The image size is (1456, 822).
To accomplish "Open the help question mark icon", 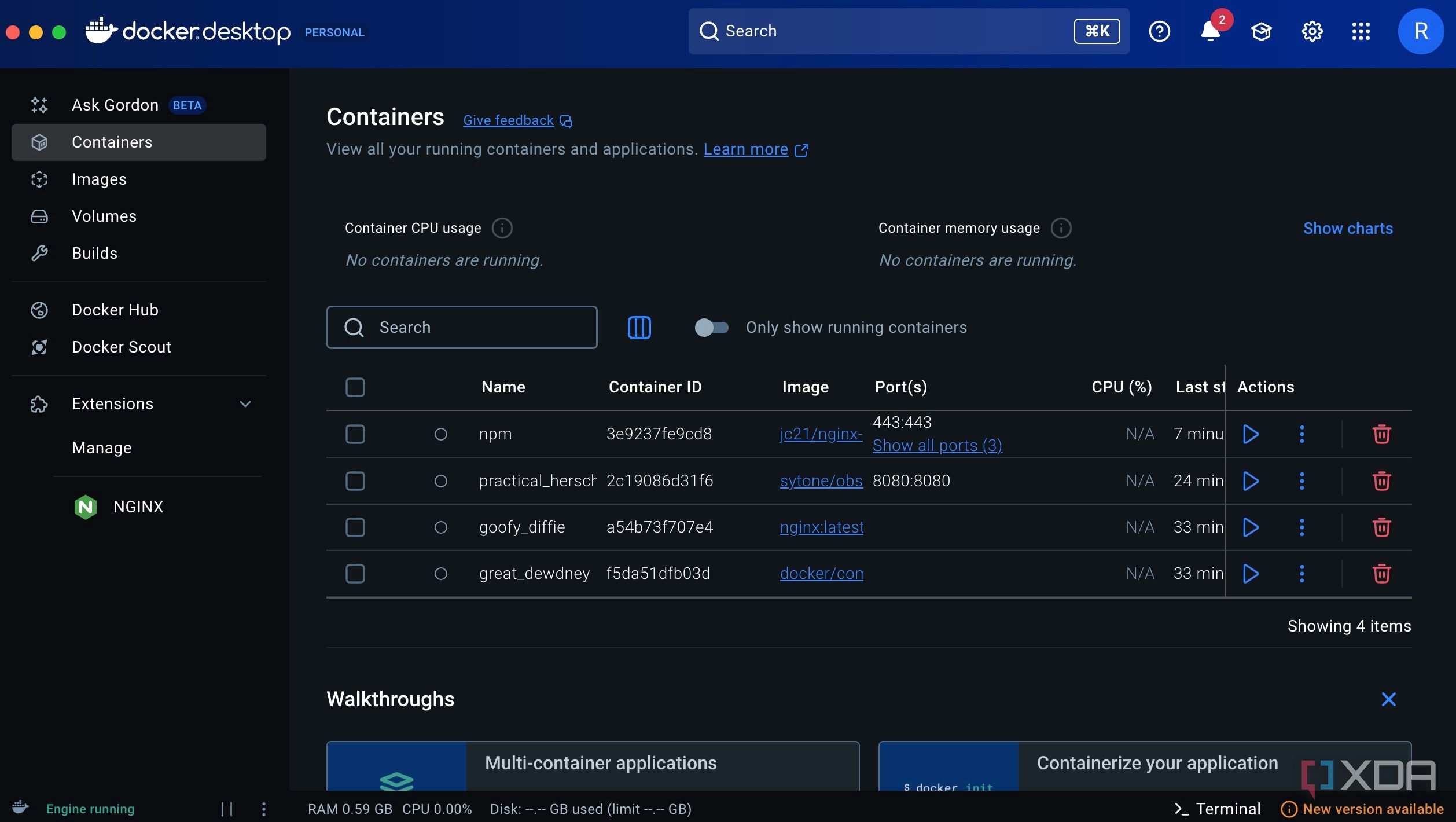I will click(1159, 31).
